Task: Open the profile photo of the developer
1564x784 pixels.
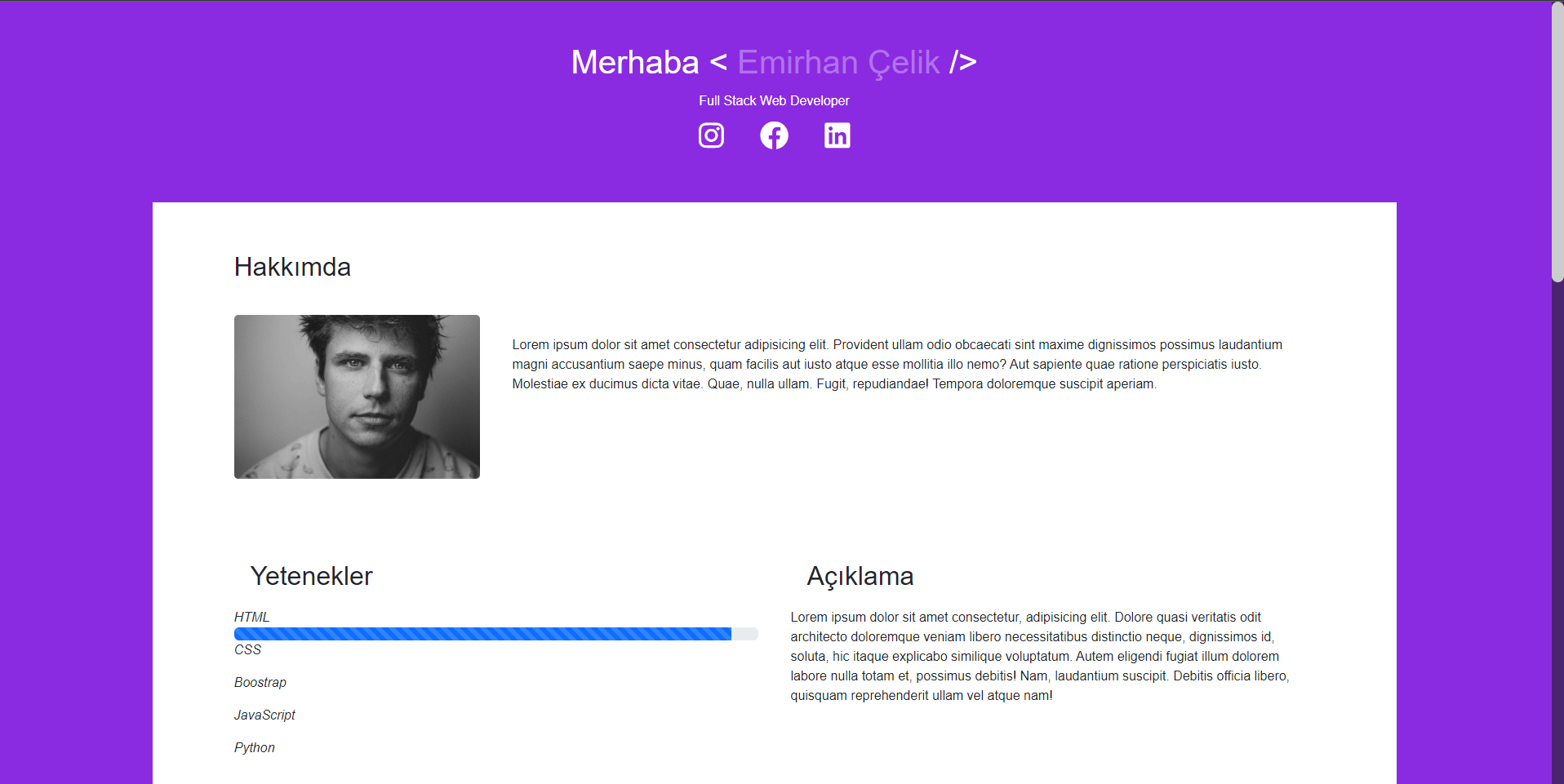Action: 357,396
